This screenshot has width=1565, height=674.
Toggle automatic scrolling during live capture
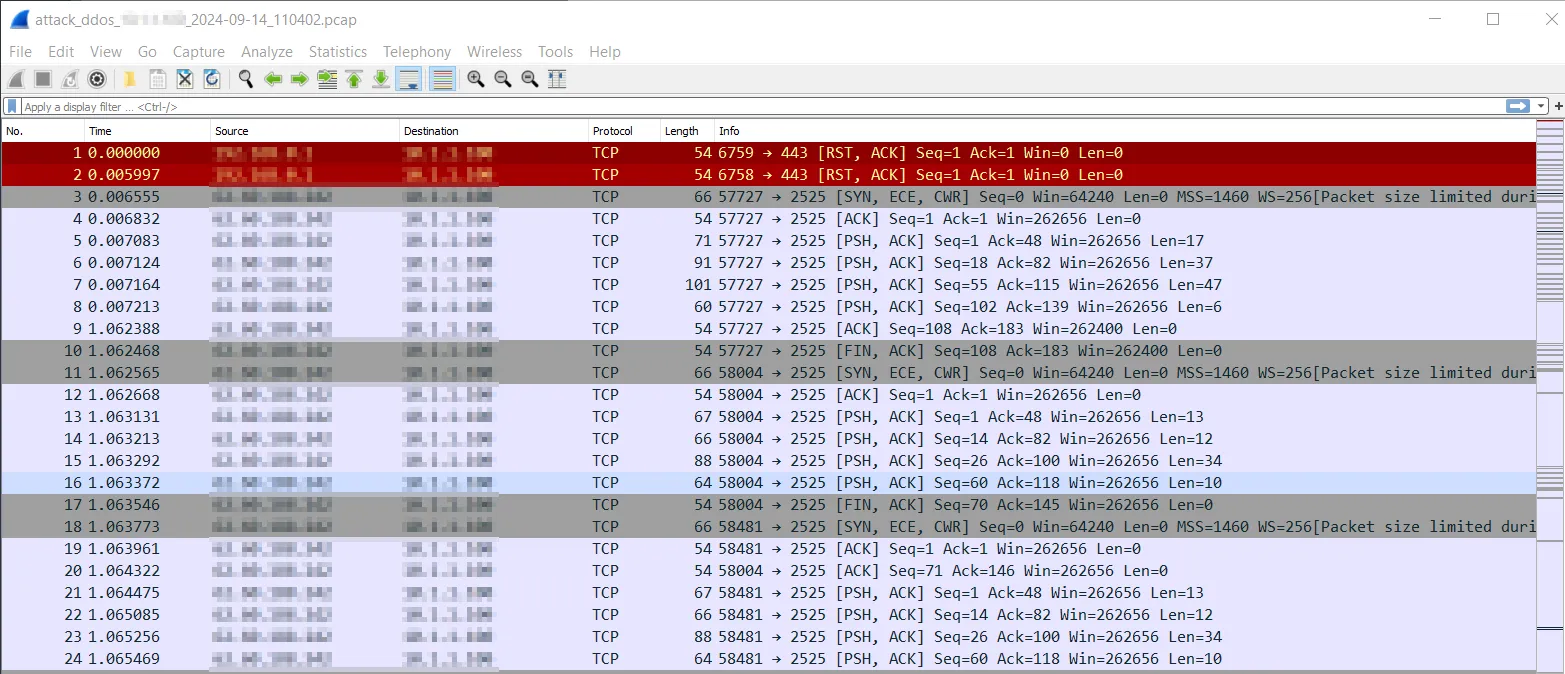[409, 79]
